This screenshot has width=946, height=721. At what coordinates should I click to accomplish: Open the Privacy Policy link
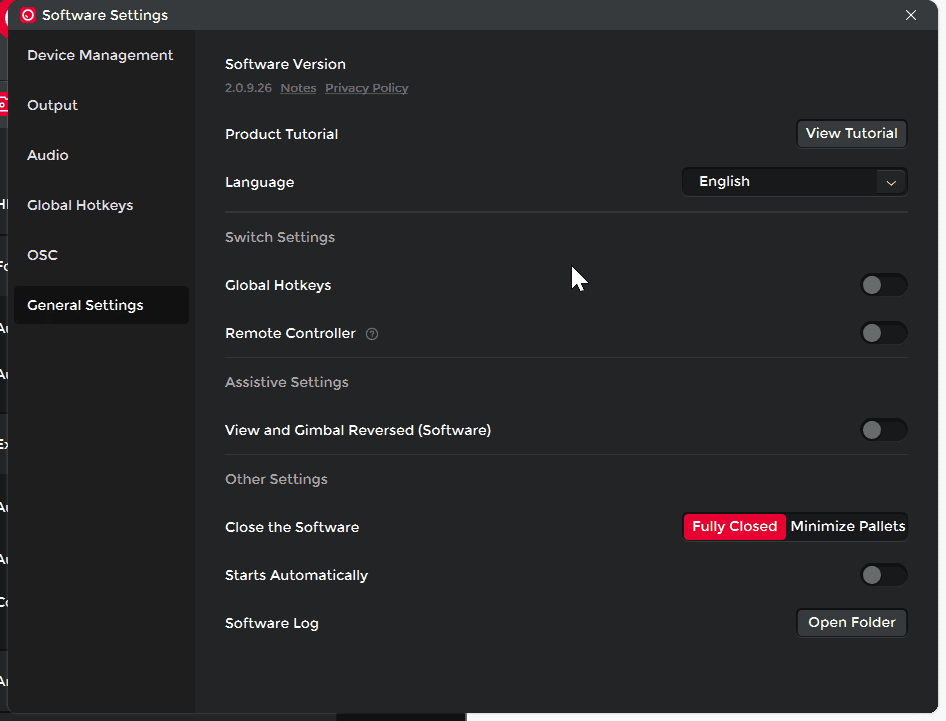366,88
